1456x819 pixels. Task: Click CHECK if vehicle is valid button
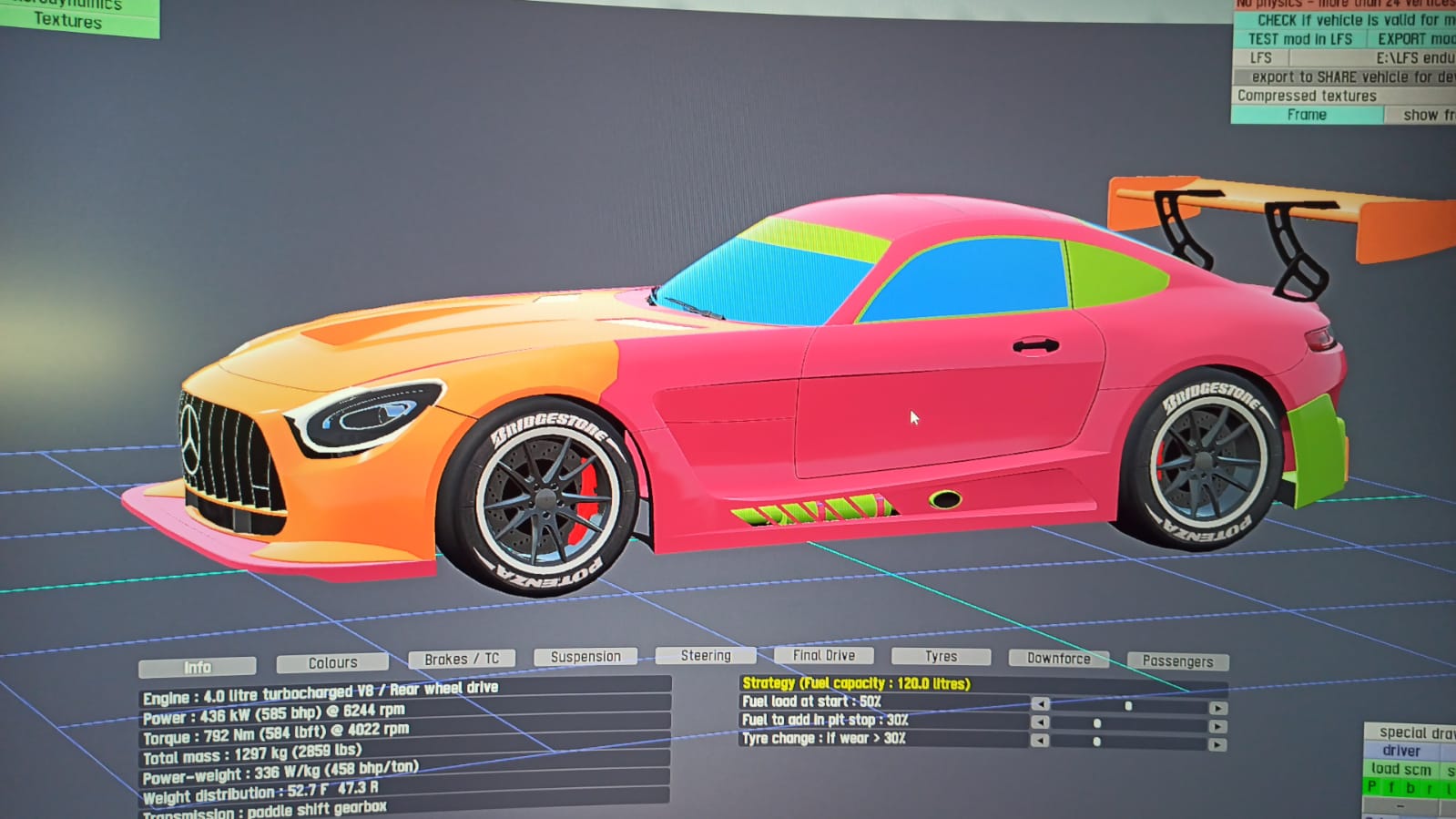pos(1345,20)
